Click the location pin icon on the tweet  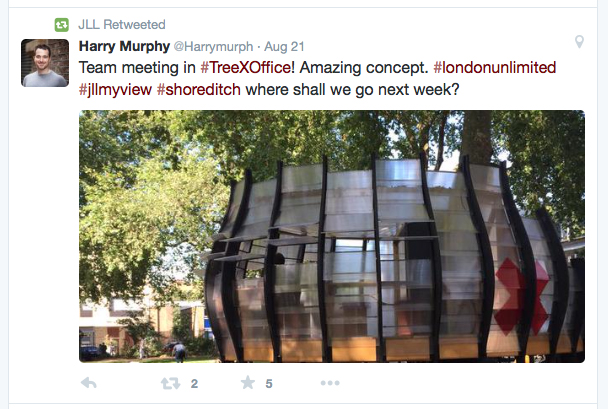click(579, 41)
